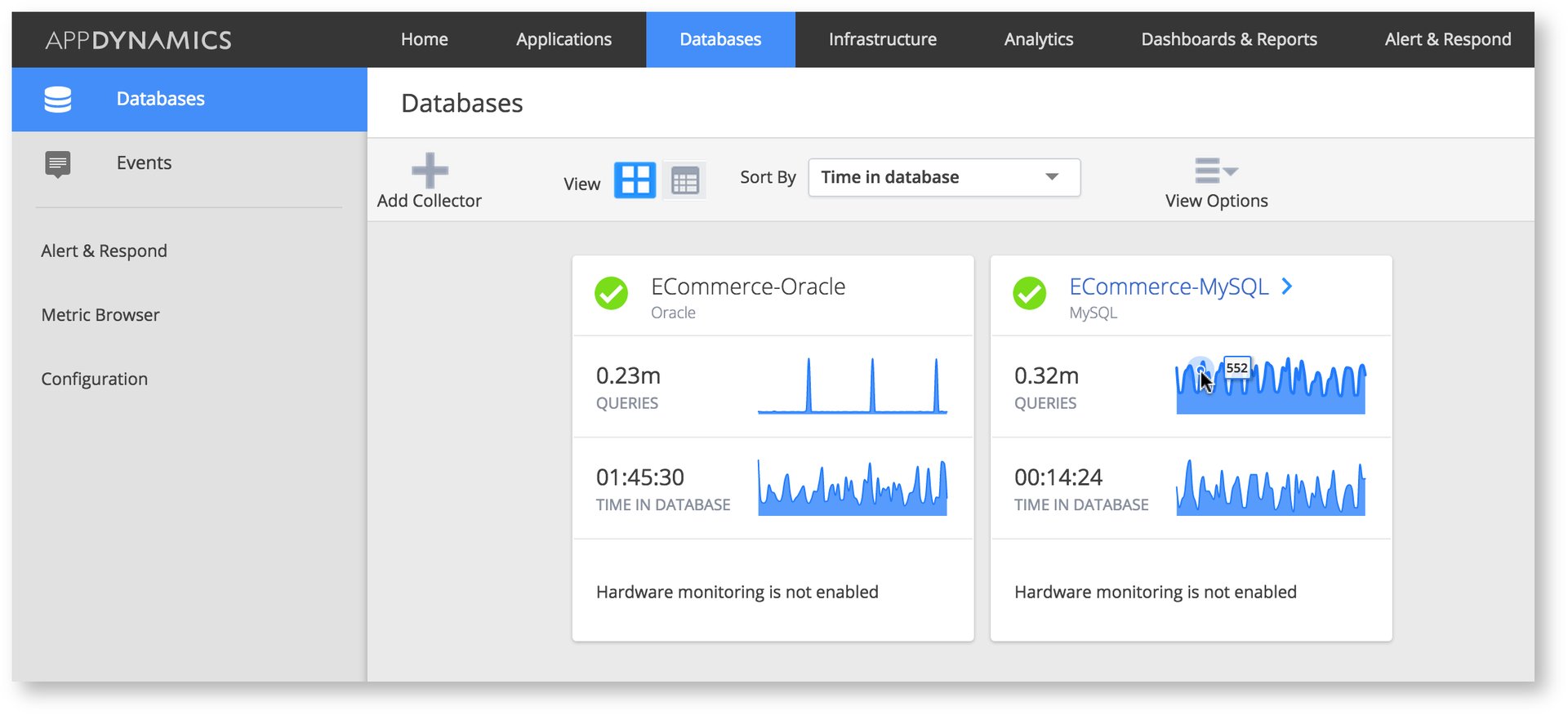The width and height of the screenshot is (1568, 715).
Task: Select Databases in the left sidebar
Action: (189, 99)
